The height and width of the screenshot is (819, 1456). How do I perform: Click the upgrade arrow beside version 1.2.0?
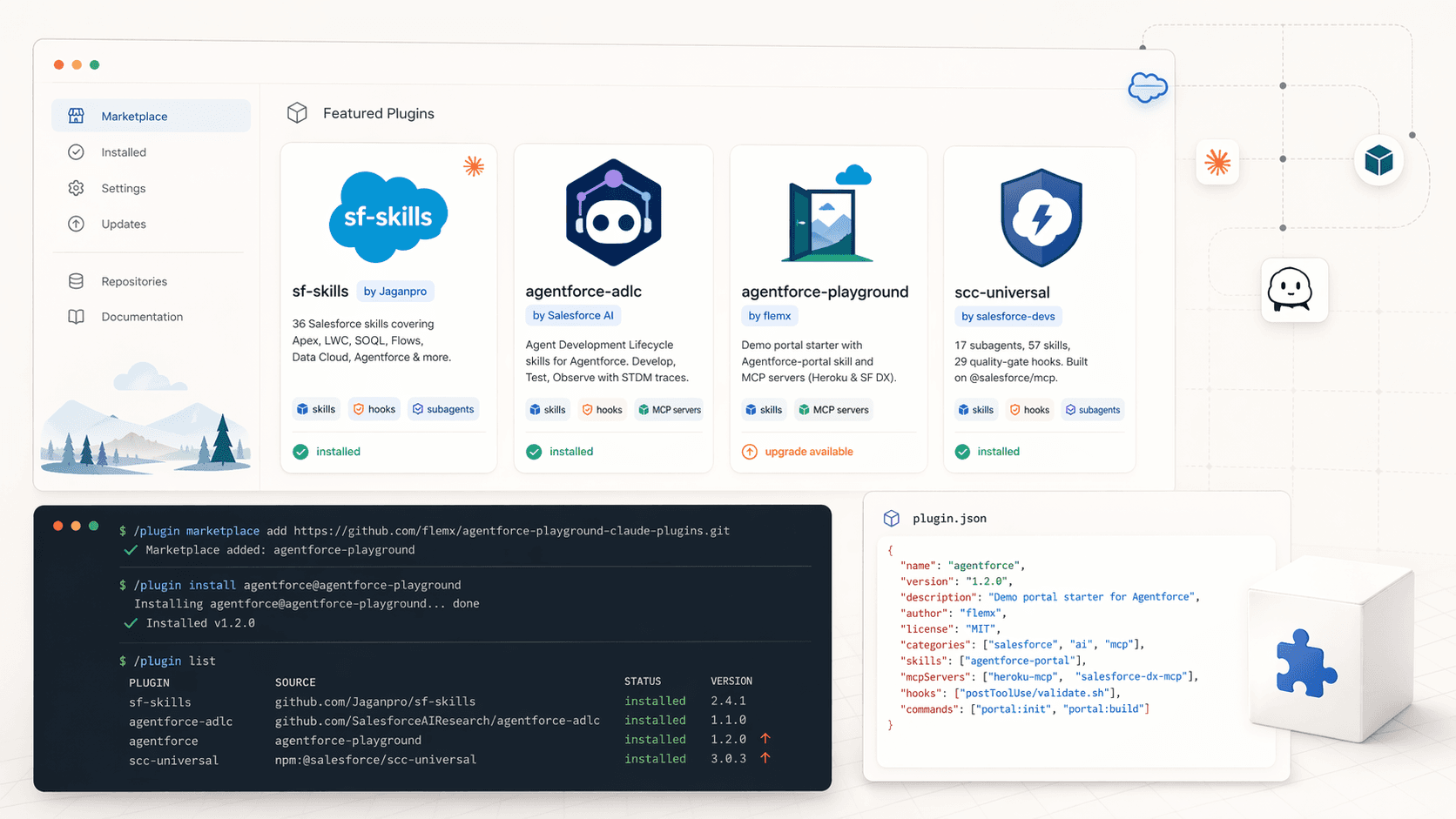[x=765, y=739]
